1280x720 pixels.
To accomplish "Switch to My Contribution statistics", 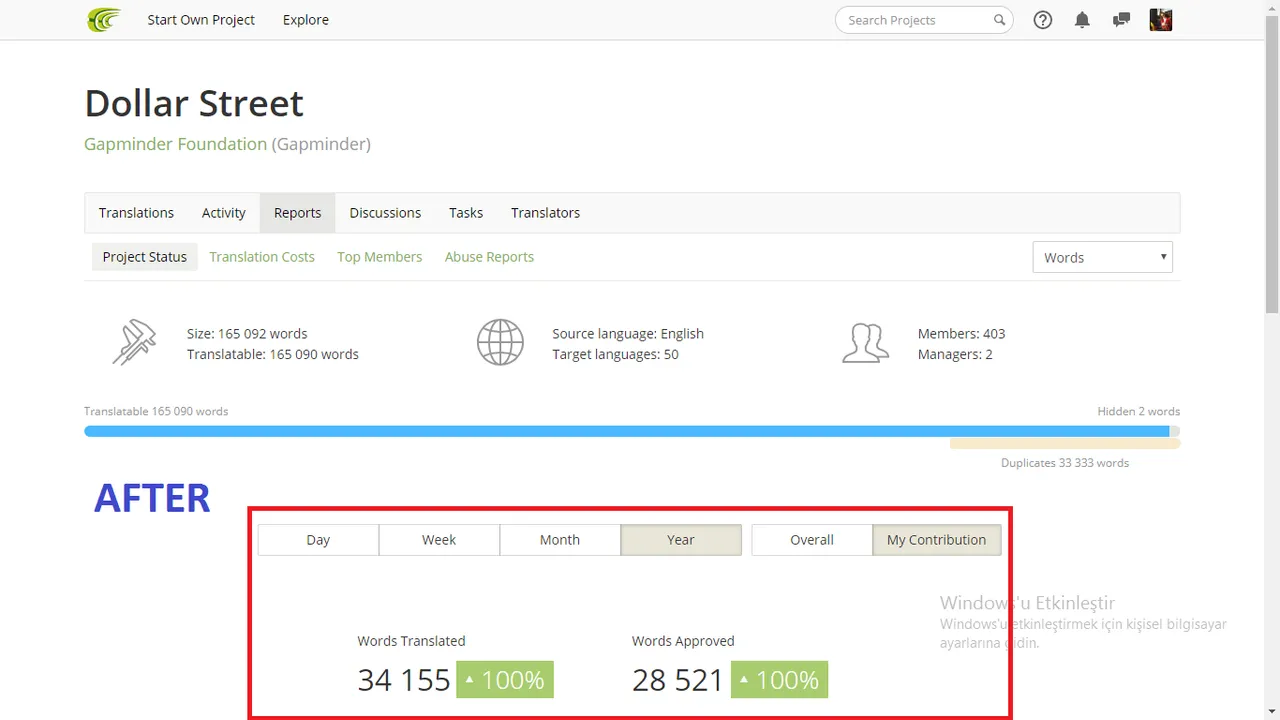I will [937, 540].
